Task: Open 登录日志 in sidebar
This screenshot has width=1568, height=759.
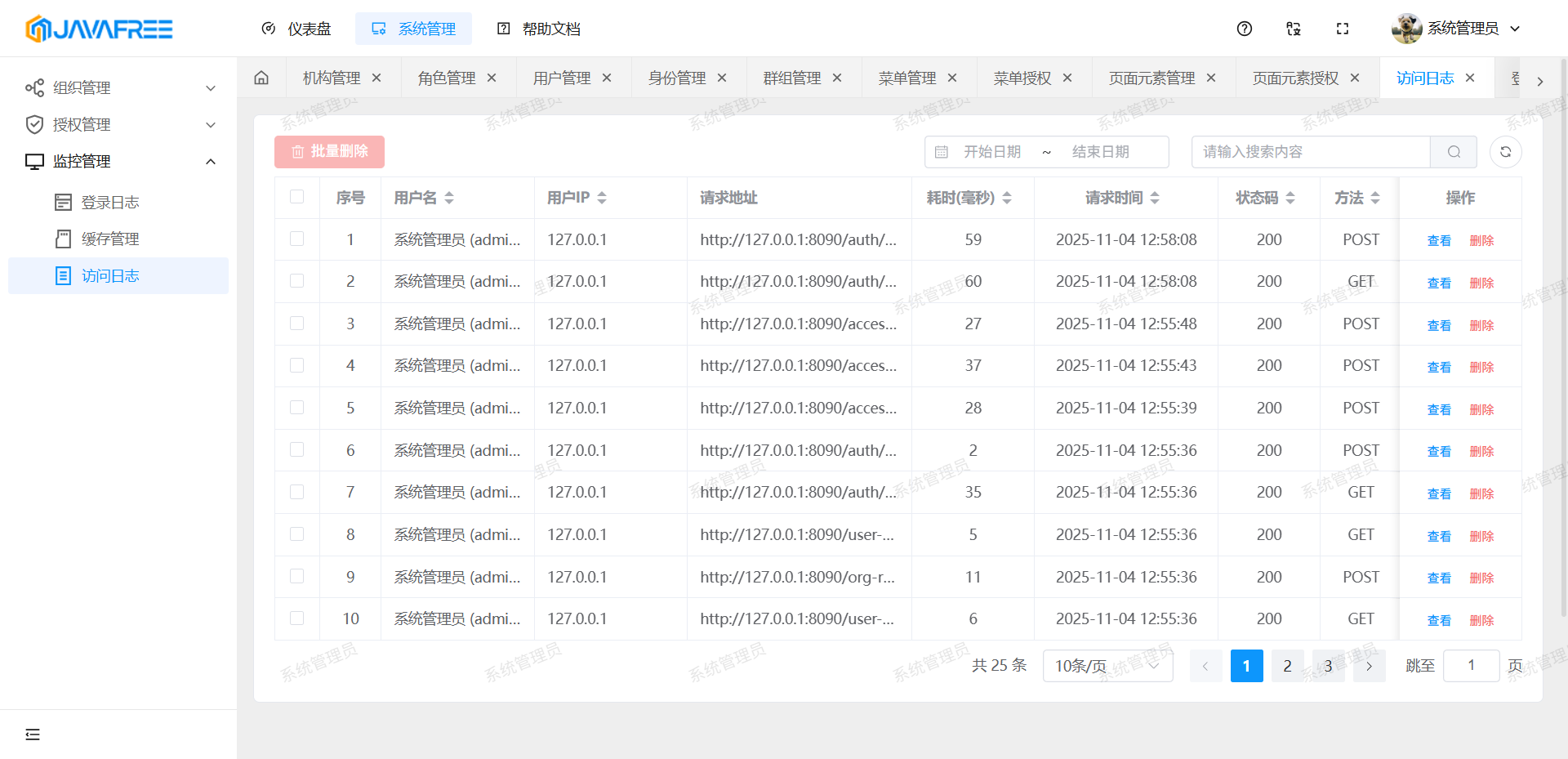Action: 110,203
